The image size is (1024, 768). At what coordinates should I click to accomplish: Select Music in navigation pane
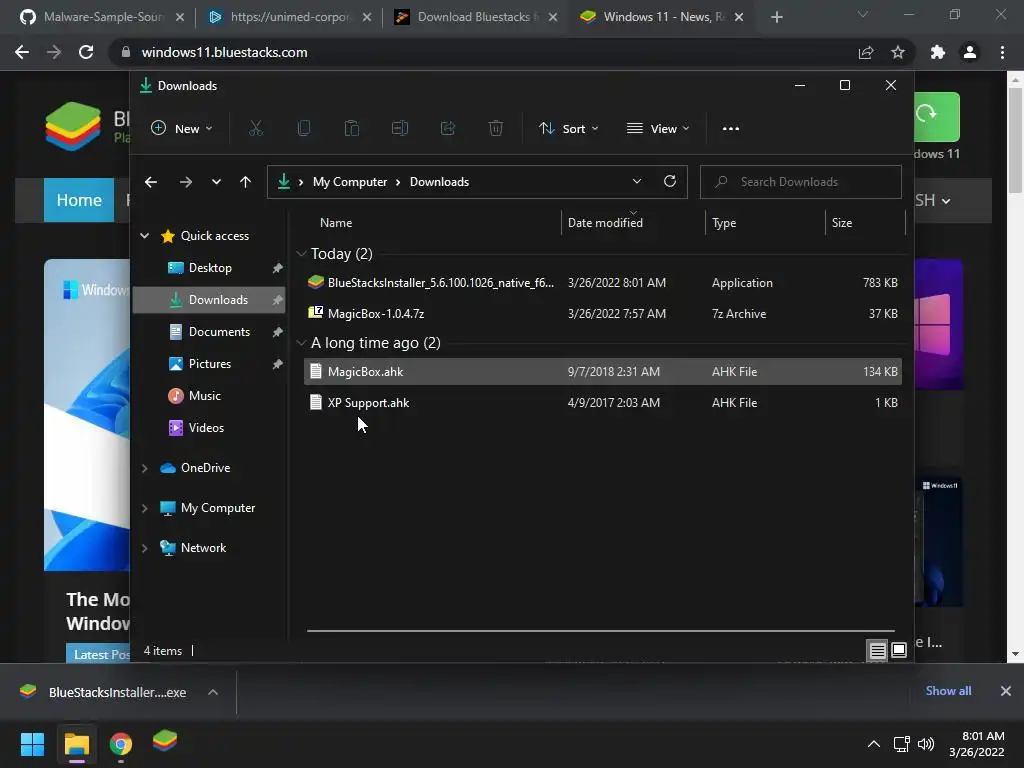click(209, 396)
